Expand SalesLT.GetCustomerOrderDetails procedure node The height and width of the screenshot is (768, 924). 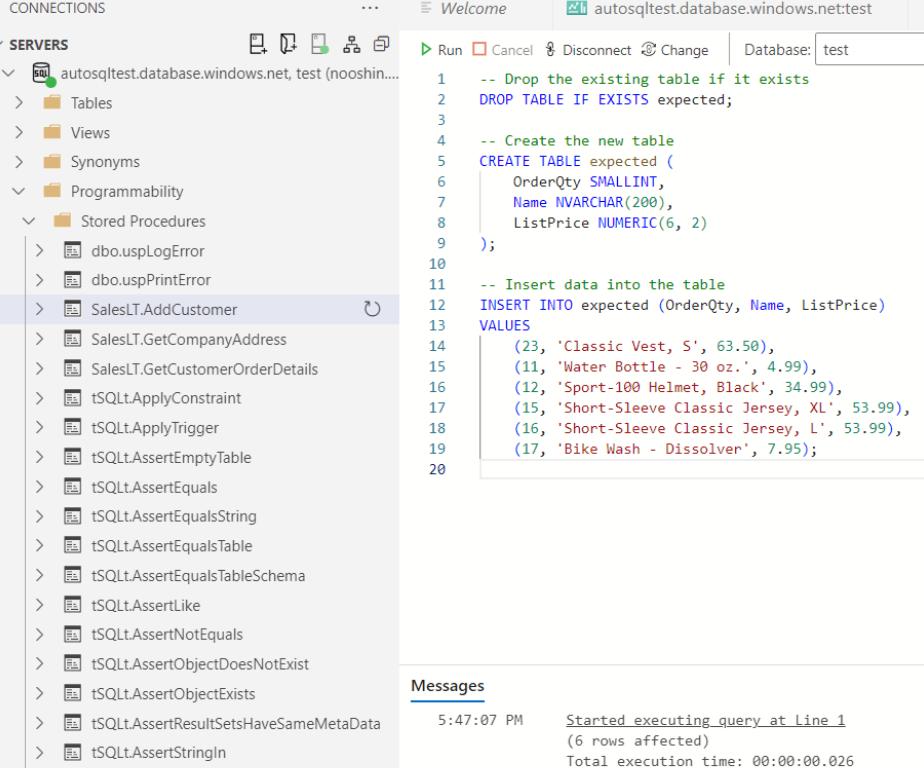[x=39, y=369]
